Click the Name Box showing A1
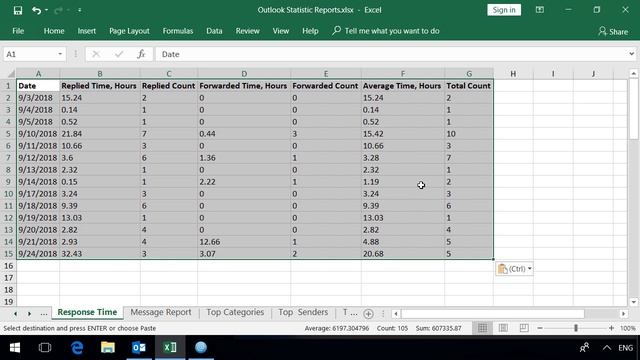 point(29,54)
